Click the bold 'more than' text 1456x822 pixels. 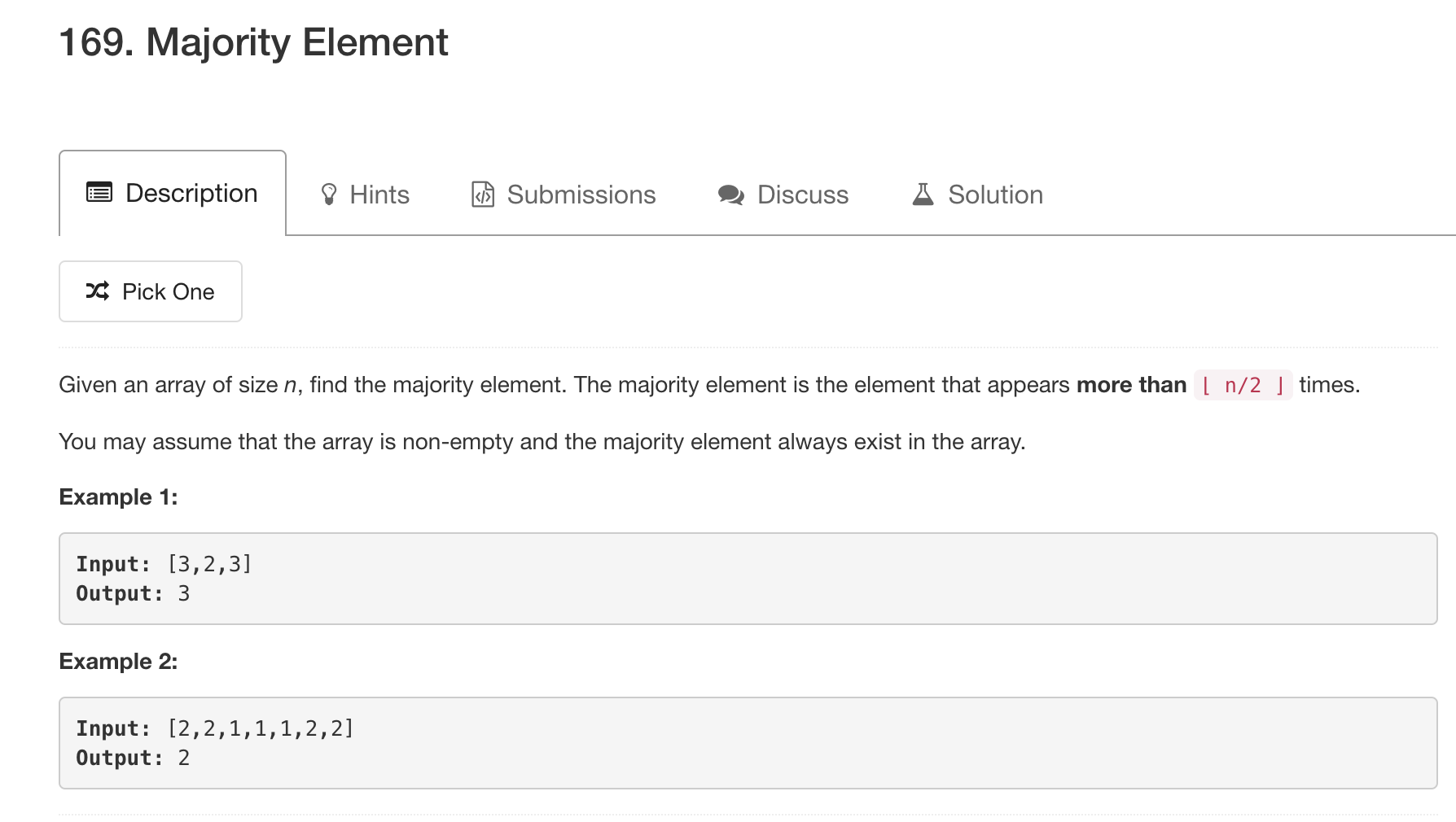tap(1131, 385)
